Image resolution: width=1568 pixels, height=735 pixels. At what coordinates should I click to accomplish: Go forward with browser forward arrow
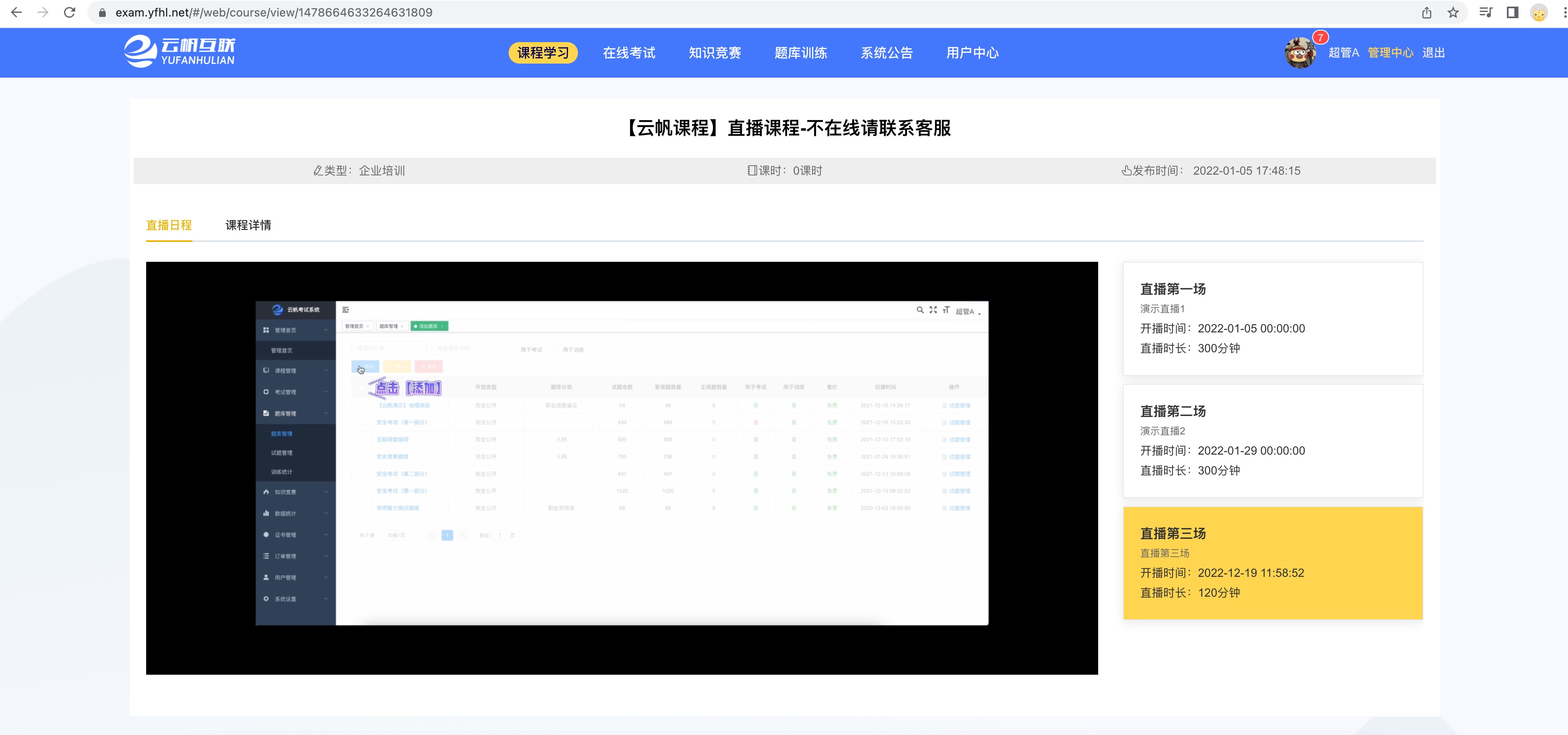43,12
